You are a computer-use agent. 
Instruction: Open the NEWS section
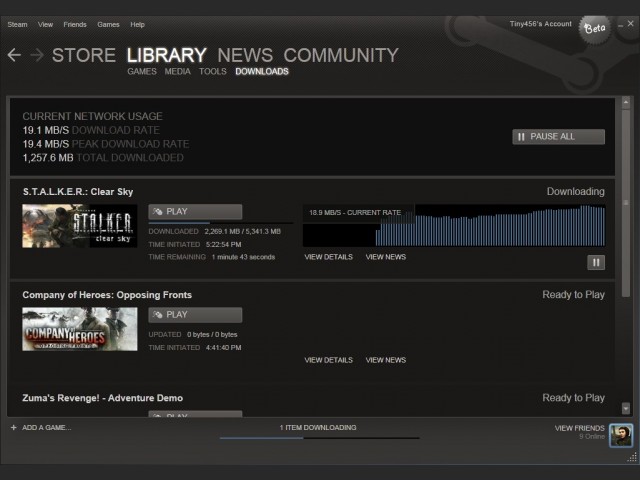(245, 55)
